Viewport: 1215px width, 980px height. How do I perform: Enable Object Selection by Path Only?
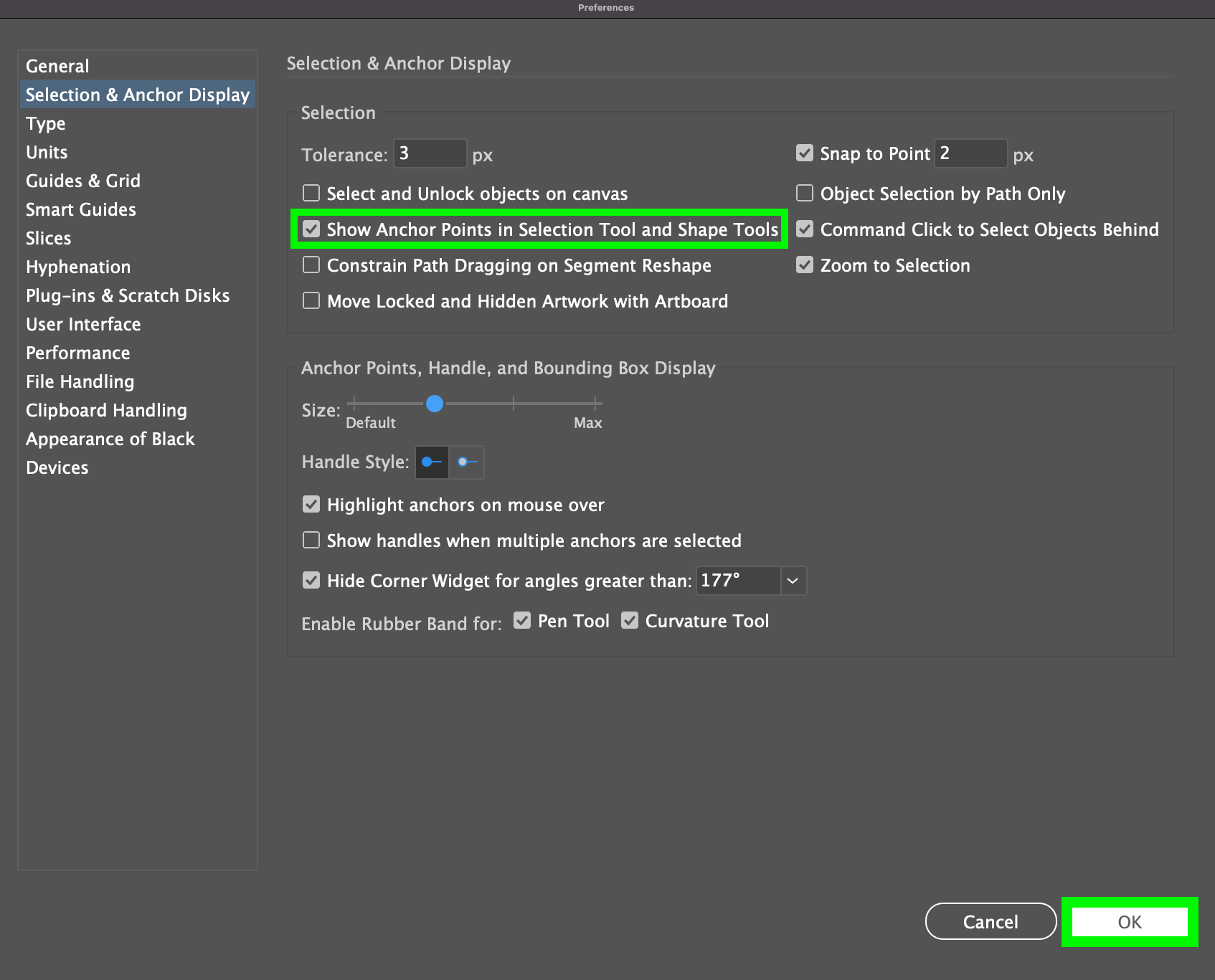click(x=804, y=193)
